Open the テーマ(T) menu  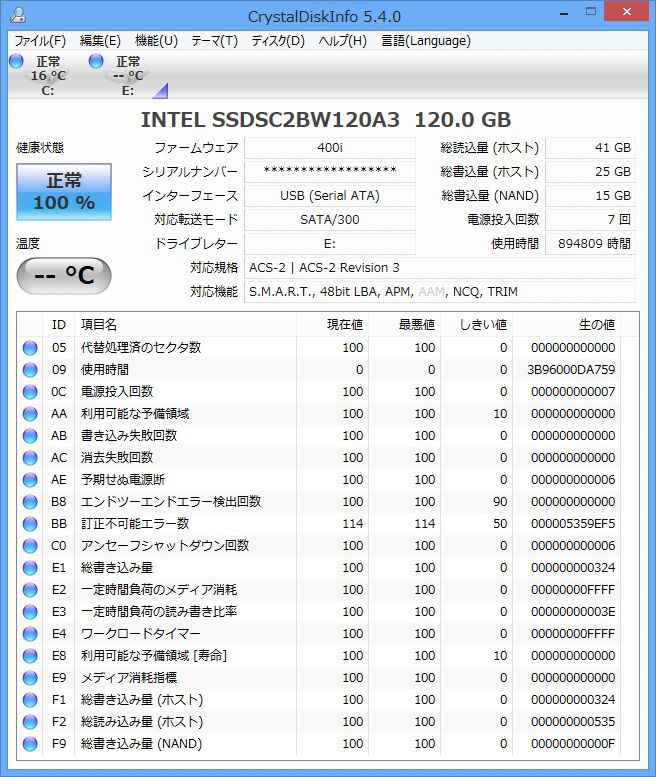coord(215,41)
